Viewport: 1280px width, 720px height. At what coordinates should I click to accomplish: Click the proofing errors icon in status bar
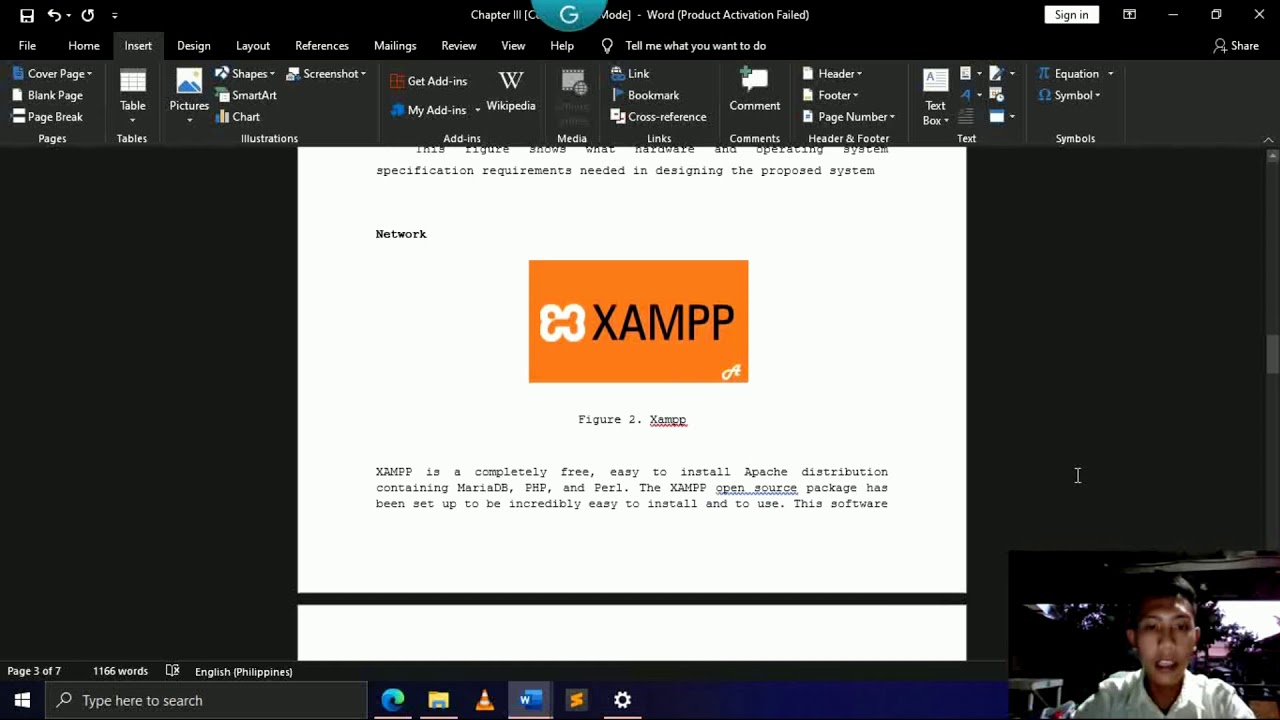click(172, 672)
